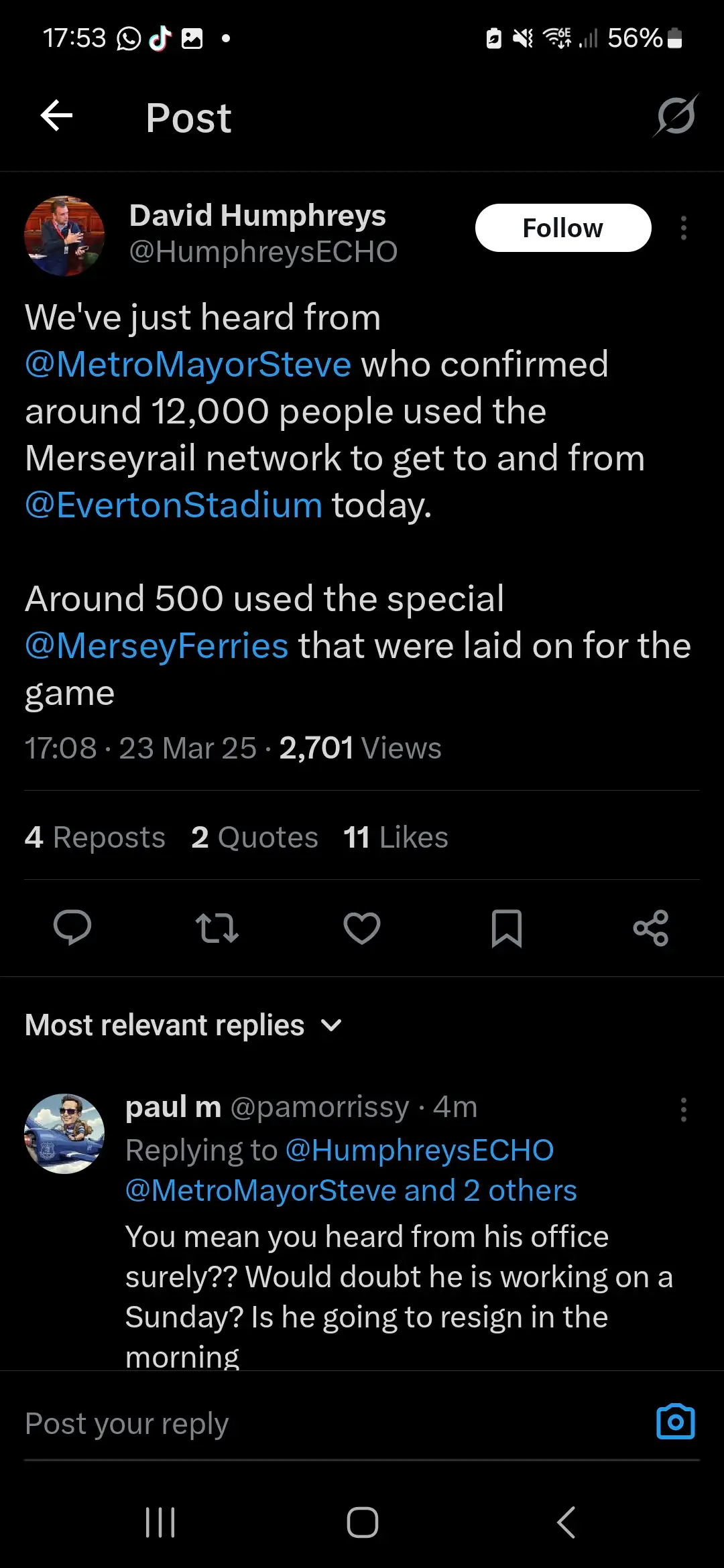This screenshot has width=724, height=1568.
Task: View the 11 Likes list
Action: point(396,837)
